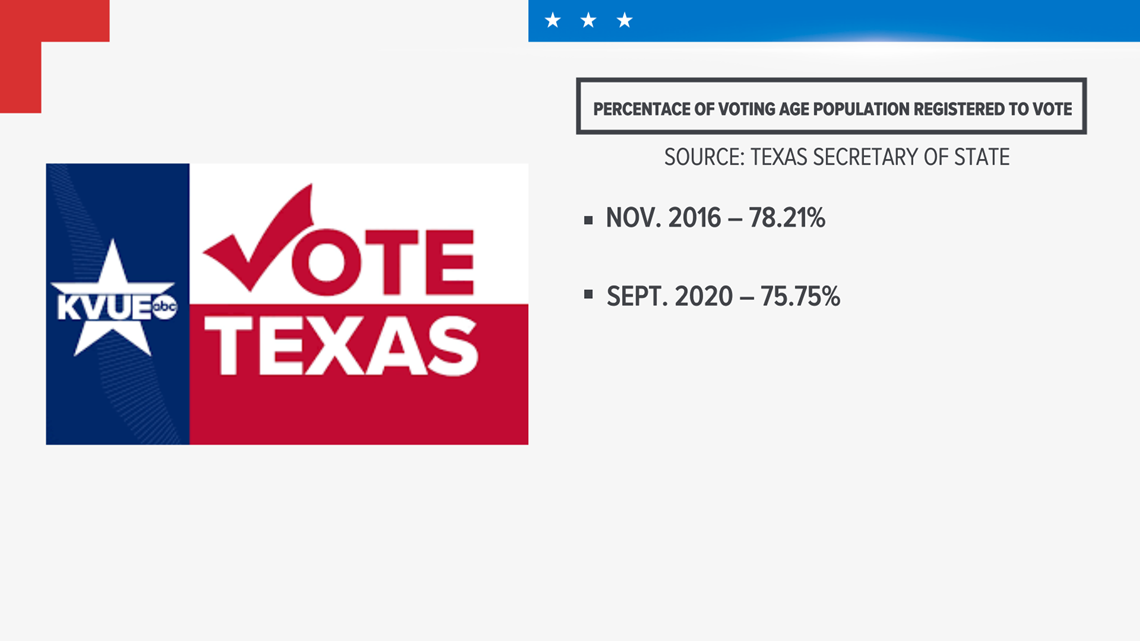Click the OTE letters in the logo
The width and height of the screenshot is (1140, 641).
[383, 262]
